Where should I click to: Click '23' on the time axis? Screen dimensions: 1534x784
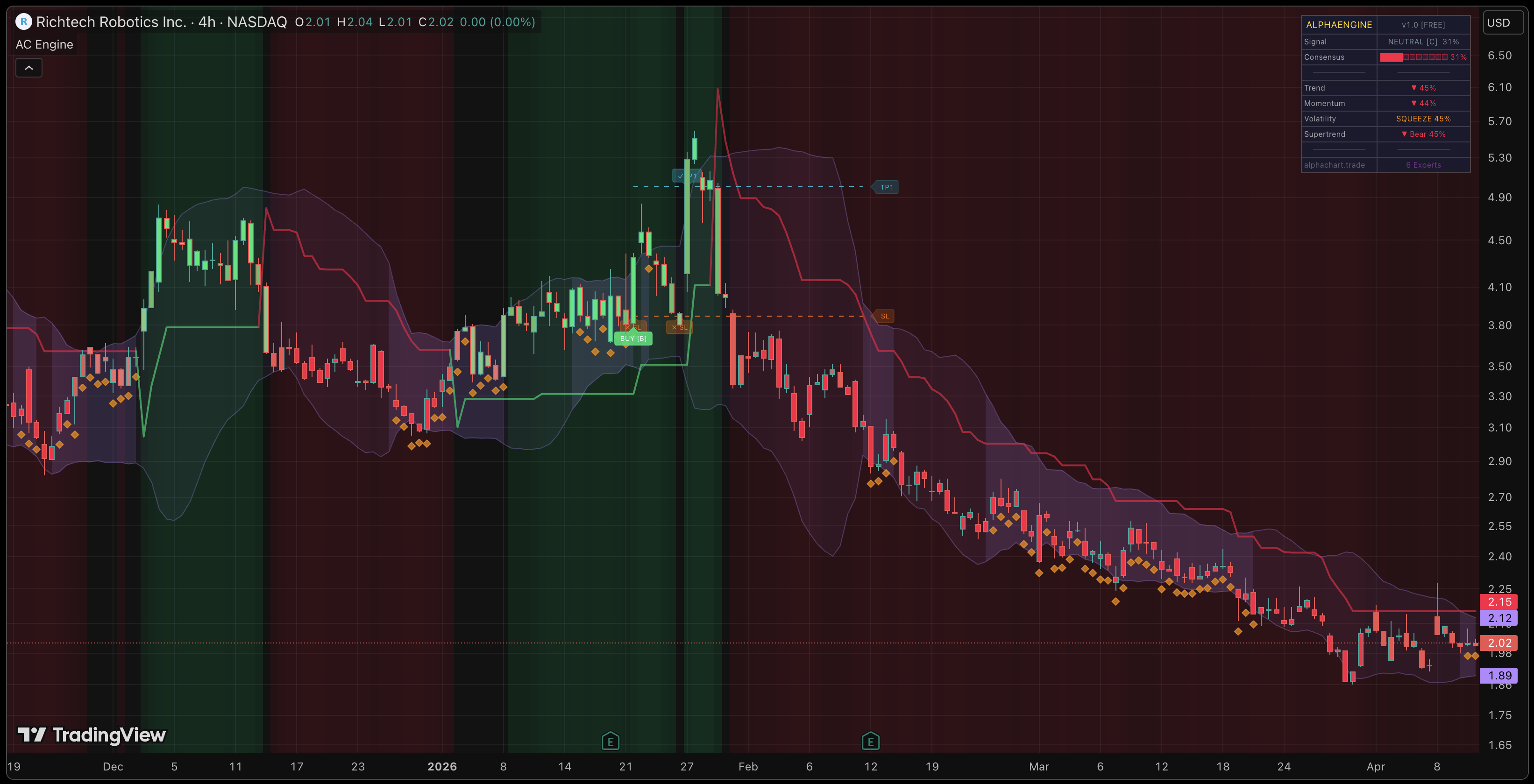pyautogui.click(x=357, y=767)
